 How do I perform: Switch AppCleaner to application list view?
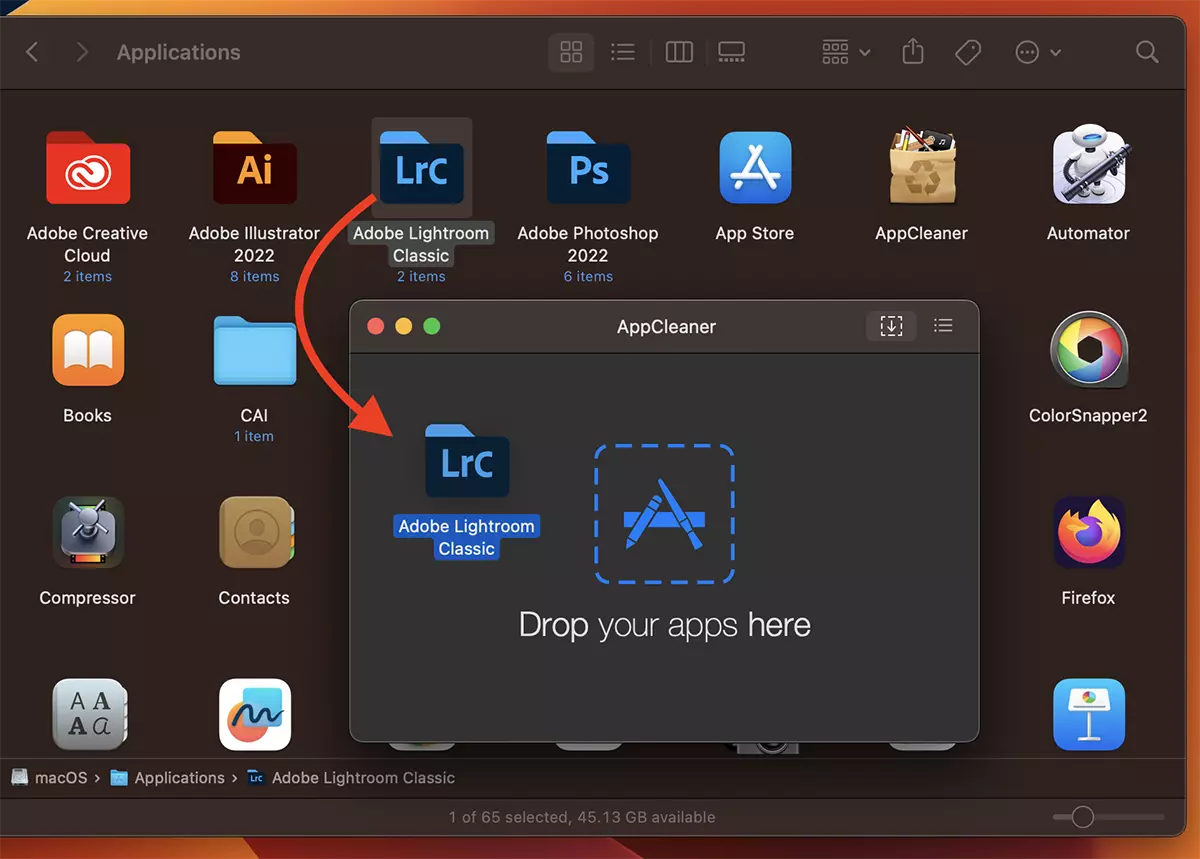tap(942, 325)
